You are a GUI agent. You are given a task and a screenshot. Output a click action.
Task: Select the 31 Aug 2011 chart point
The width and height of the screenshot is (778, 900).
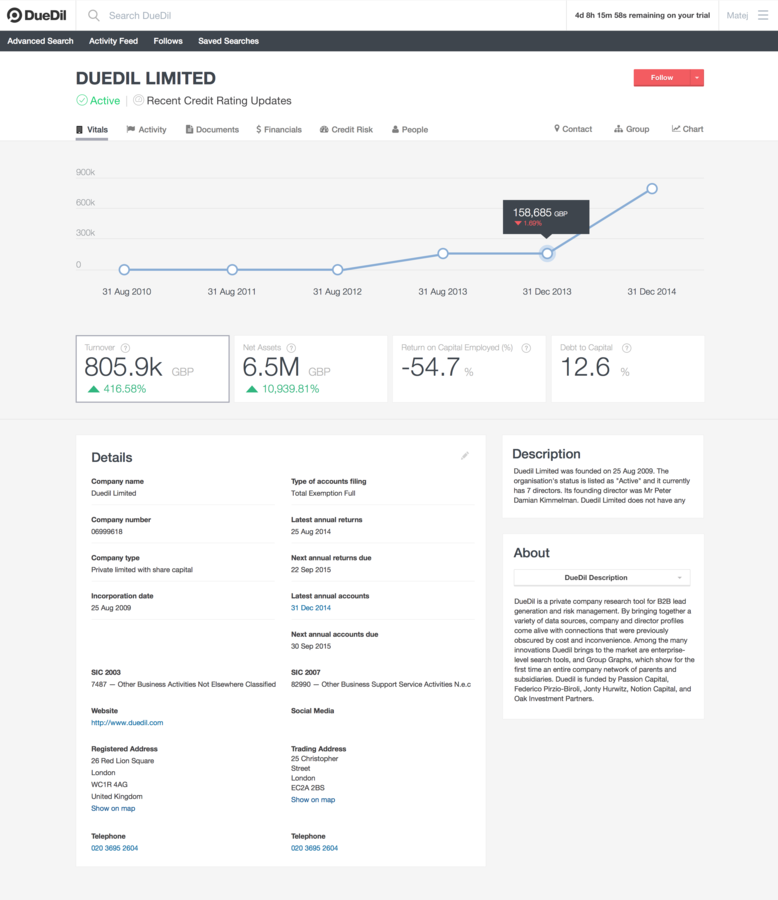pyautogui.click(x=232, y=270)
